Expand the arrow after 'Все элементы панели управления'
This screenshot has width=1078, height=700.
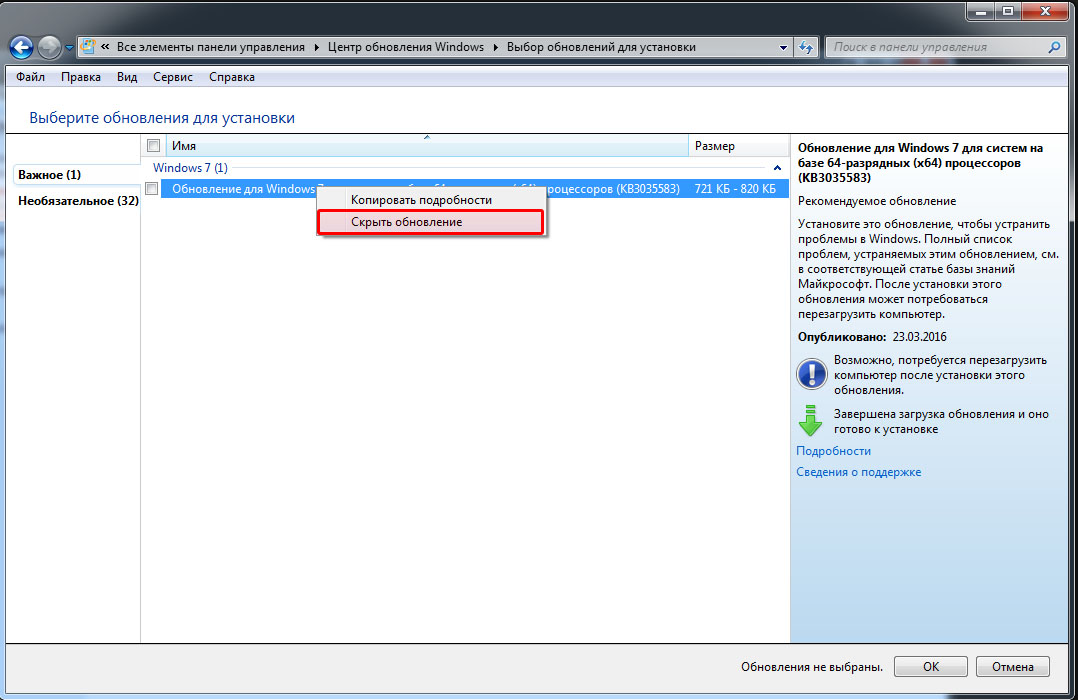316,47
